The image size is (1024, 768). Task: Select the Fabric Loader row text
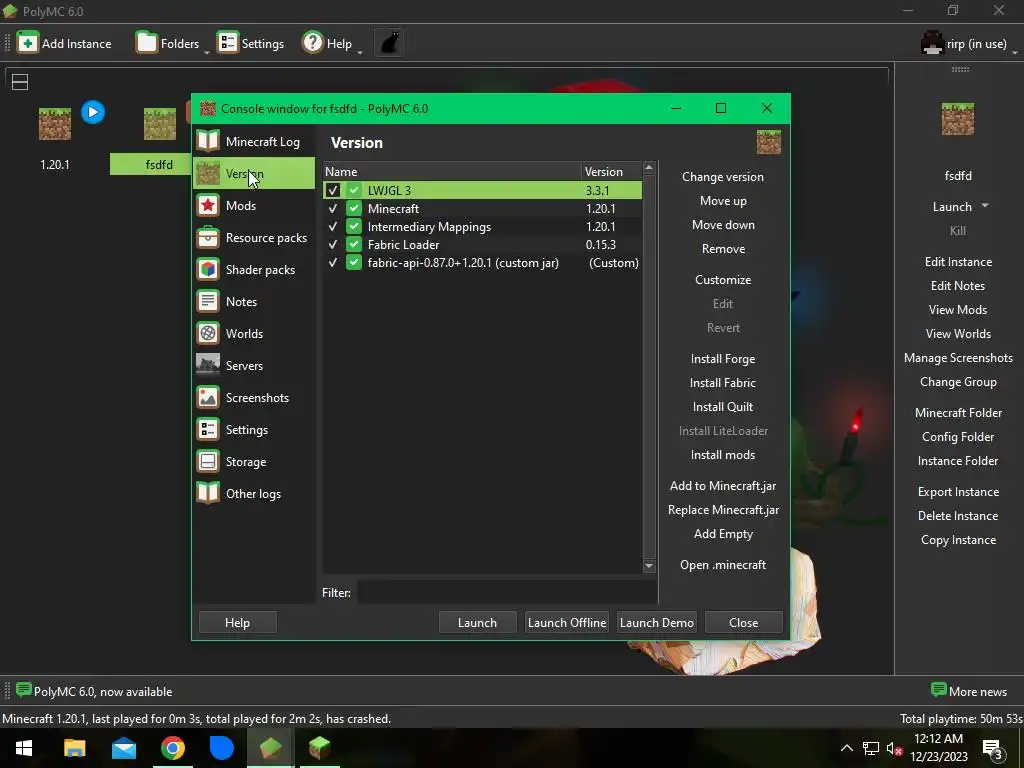(x=403, y=245)
